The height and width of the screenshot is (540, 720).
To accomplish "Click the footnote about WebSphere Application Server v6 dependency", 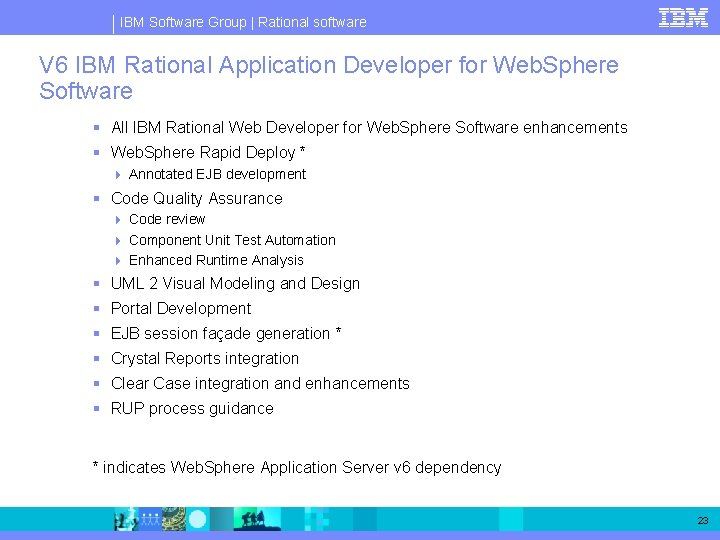I will 297,467.
